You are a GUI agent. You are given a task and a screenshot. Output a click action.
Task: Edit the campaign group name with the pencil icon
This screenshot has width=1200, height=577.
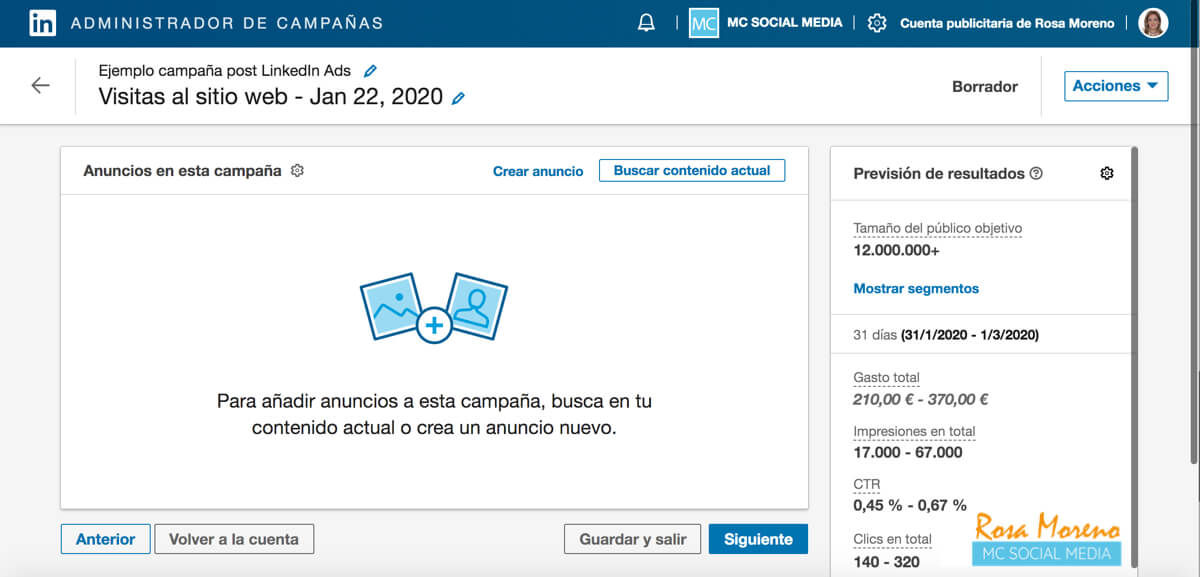369,70
